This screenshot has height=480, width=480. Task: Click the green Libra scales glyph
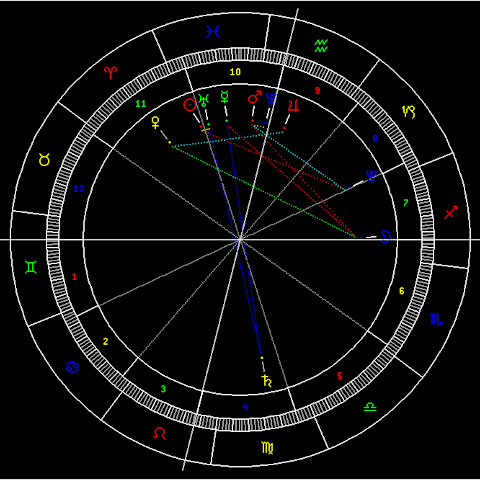tap(370, 406)
